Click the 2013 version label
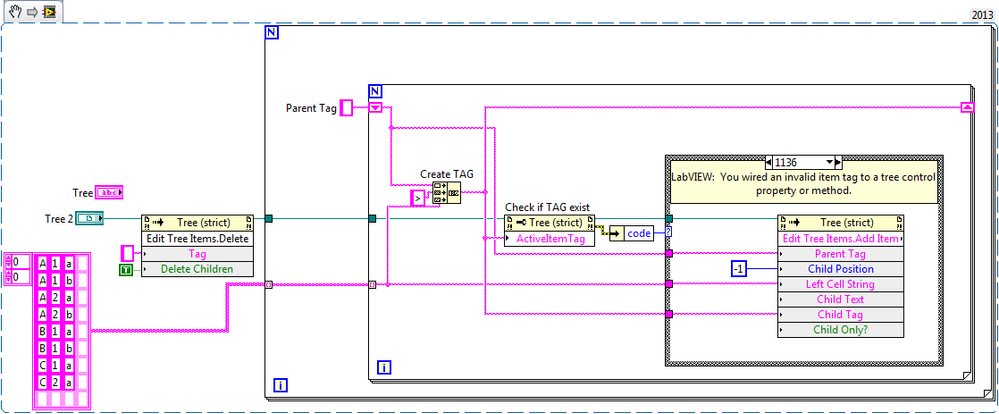 click(x=982, y=14)
